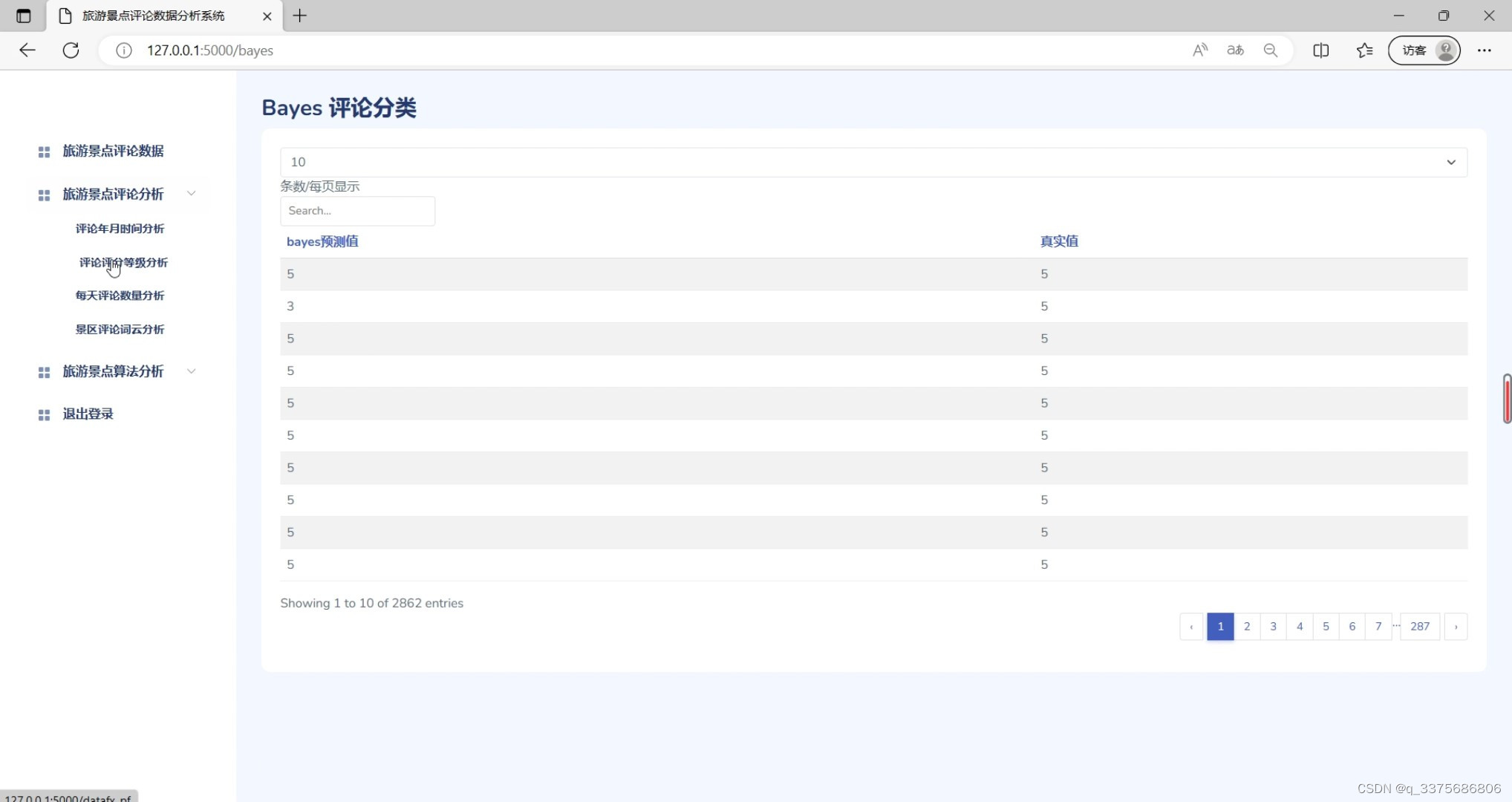Click the vertical page scrollbar thumb

pyautogui.click(x=1507, y=399)
